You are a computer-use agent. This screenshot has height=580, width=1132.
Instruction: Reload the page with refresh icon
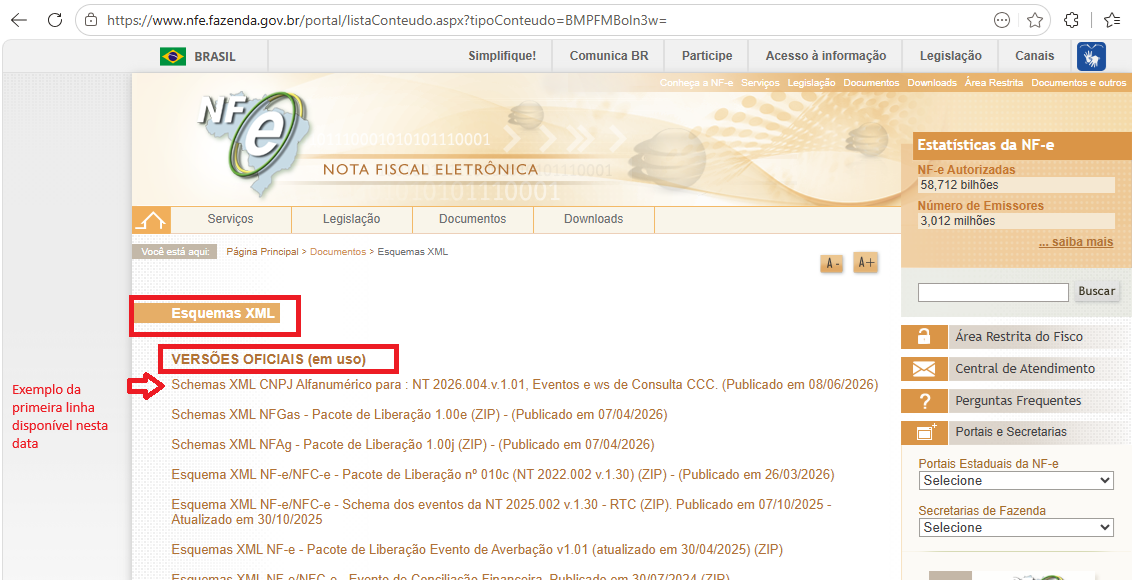click(x=55, y=20)
